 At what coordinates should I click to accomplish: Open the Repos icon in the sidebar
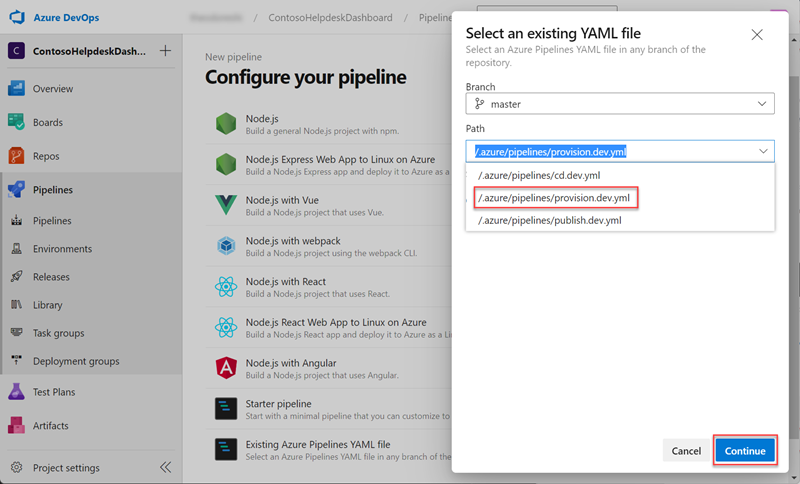click(x=16, y=156)
